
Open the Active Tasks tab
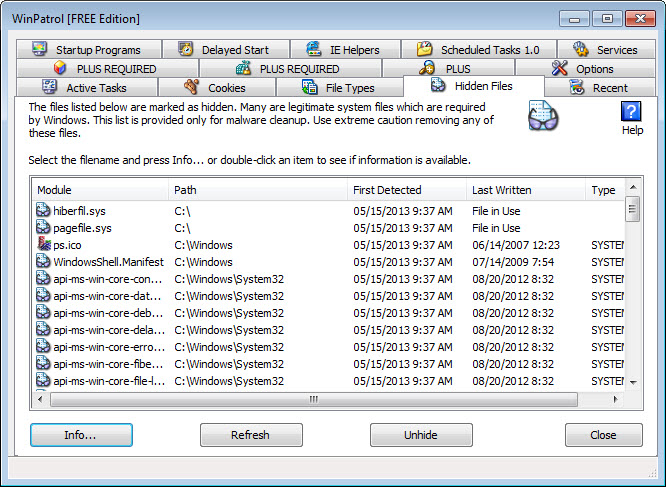(87, 87)
